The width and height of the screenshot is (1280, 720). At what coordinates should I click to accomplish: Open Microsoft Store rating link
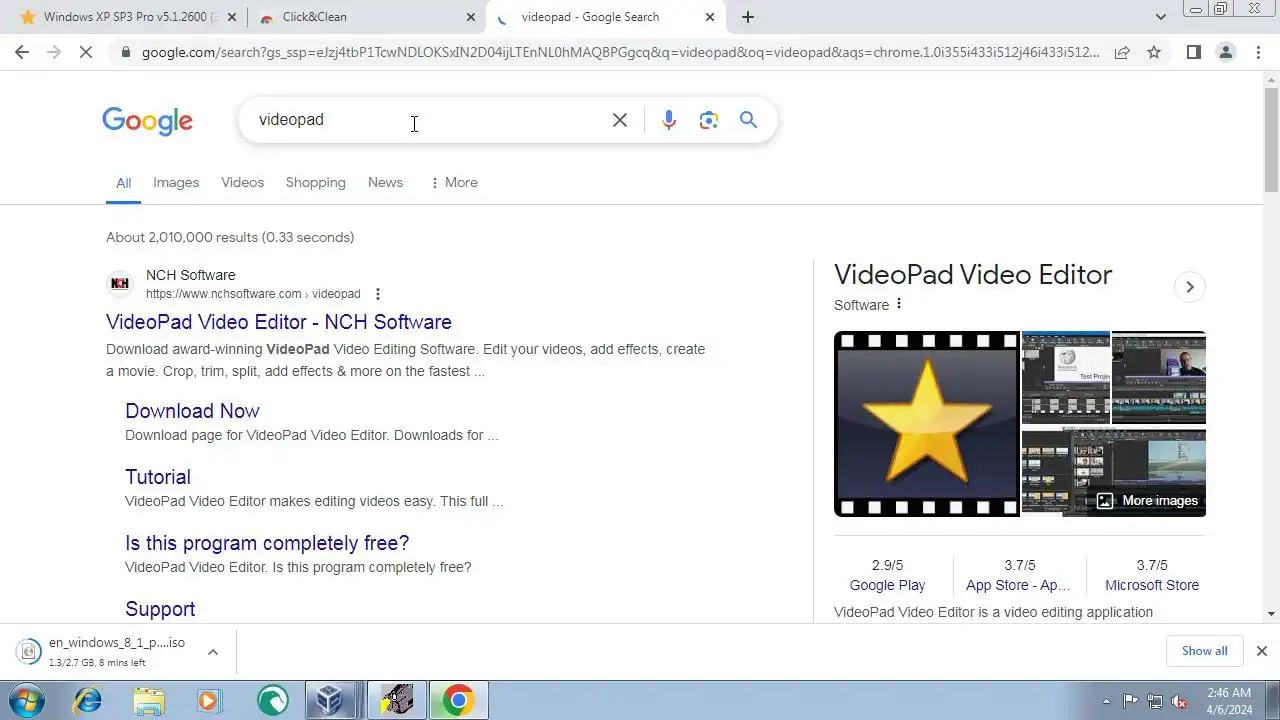(1152, 585)
